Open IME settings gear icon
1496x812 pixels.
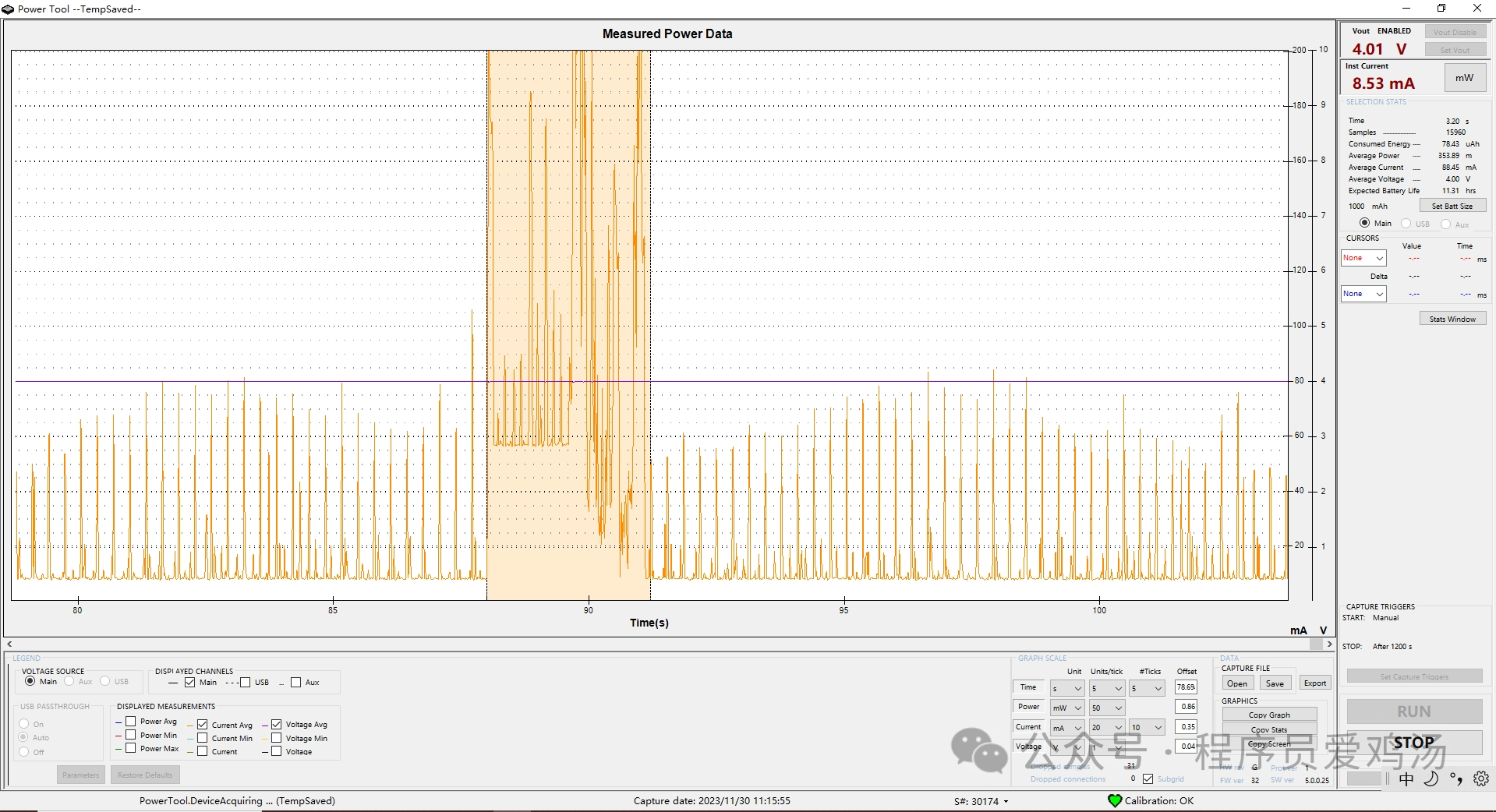click(x=1481, y=778)
